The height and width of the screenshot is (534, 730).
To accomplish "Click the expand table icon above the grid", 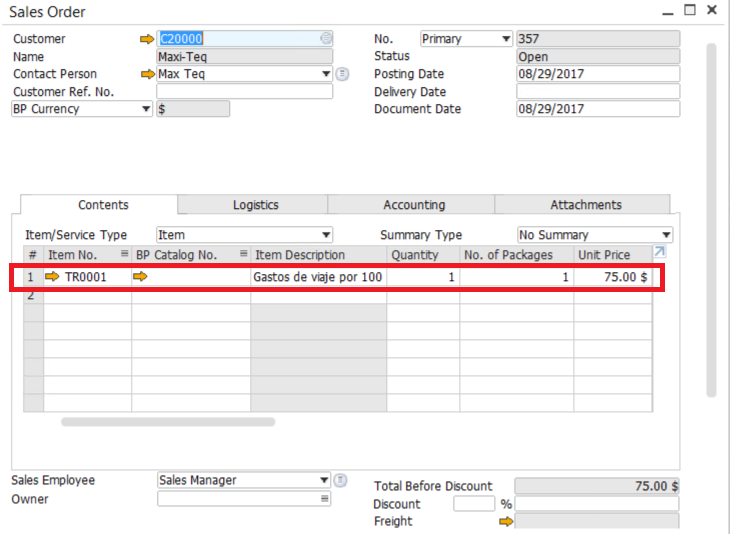I will pyautogui.click(x=659, y=252).
